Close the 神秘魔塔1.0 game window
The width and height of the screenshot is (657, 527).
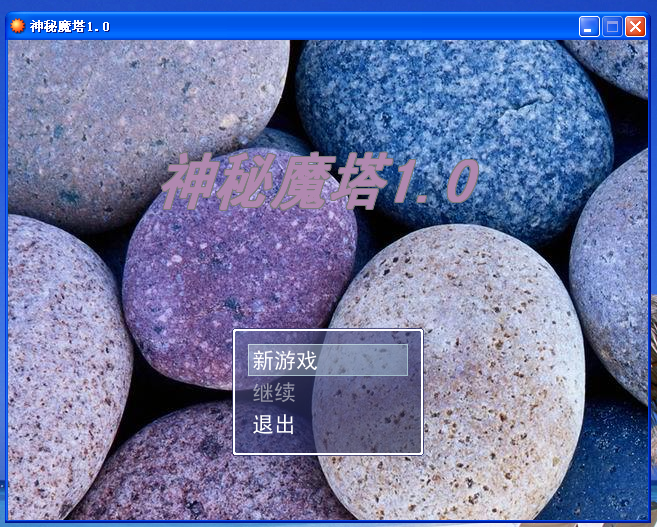pos(635,26)
